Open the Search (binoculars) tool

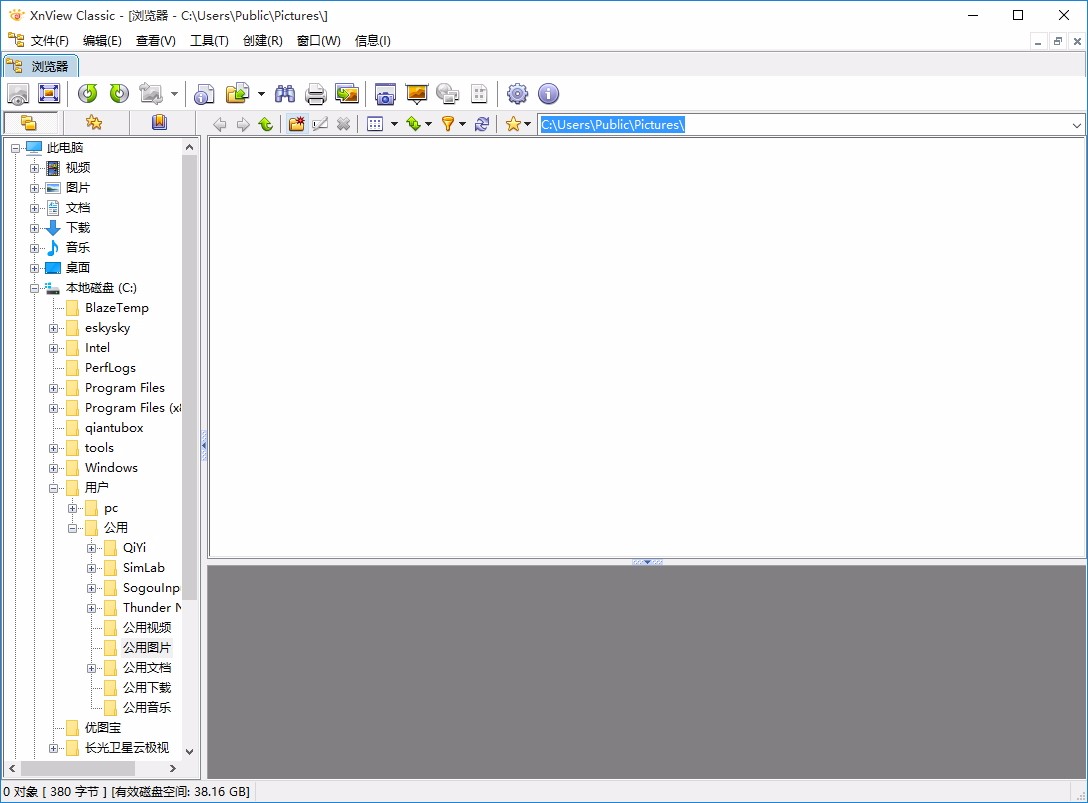pyautogui.click(x=285, y=93)
